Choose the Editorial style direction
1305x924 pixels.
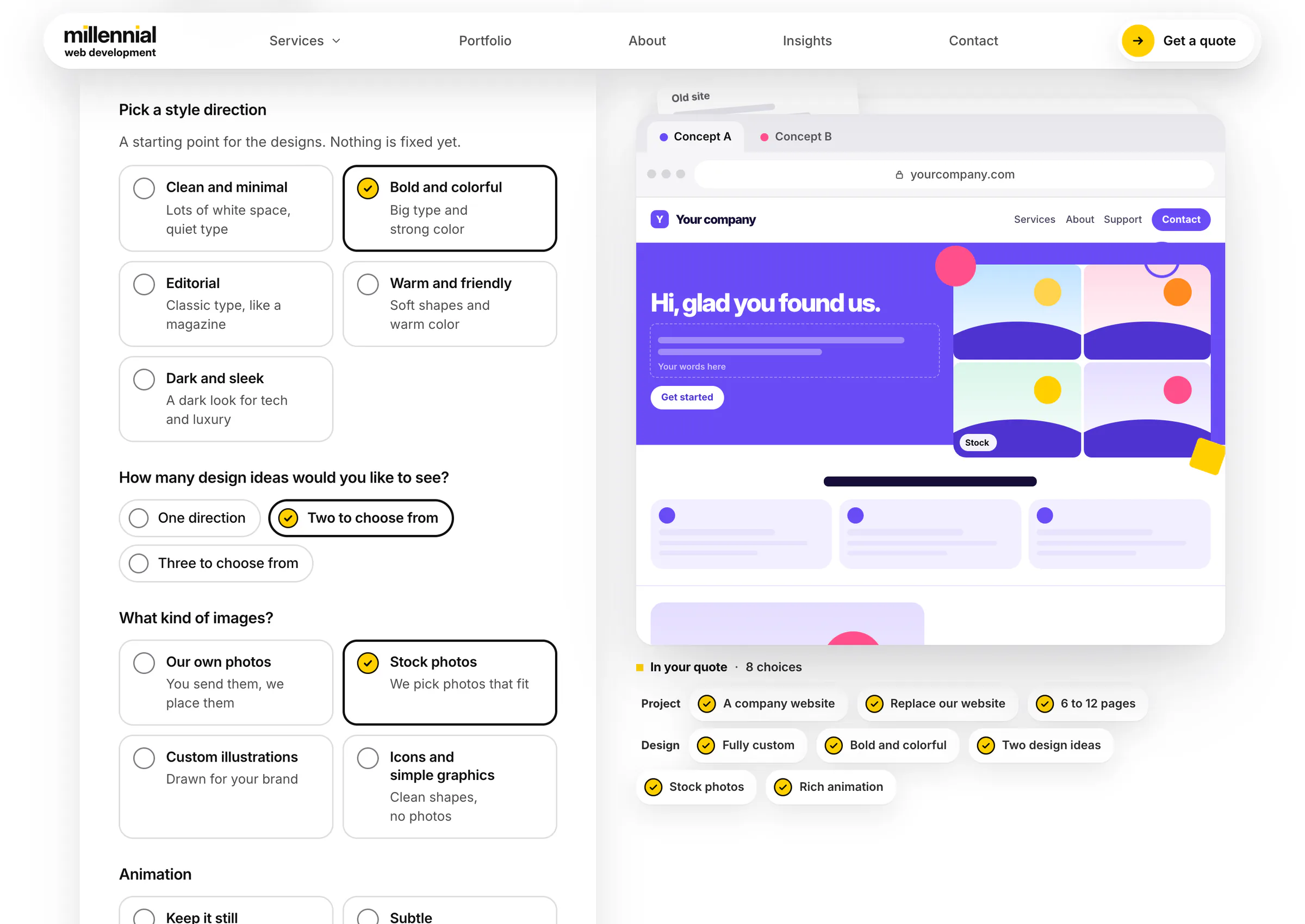(x=226, y=304)
